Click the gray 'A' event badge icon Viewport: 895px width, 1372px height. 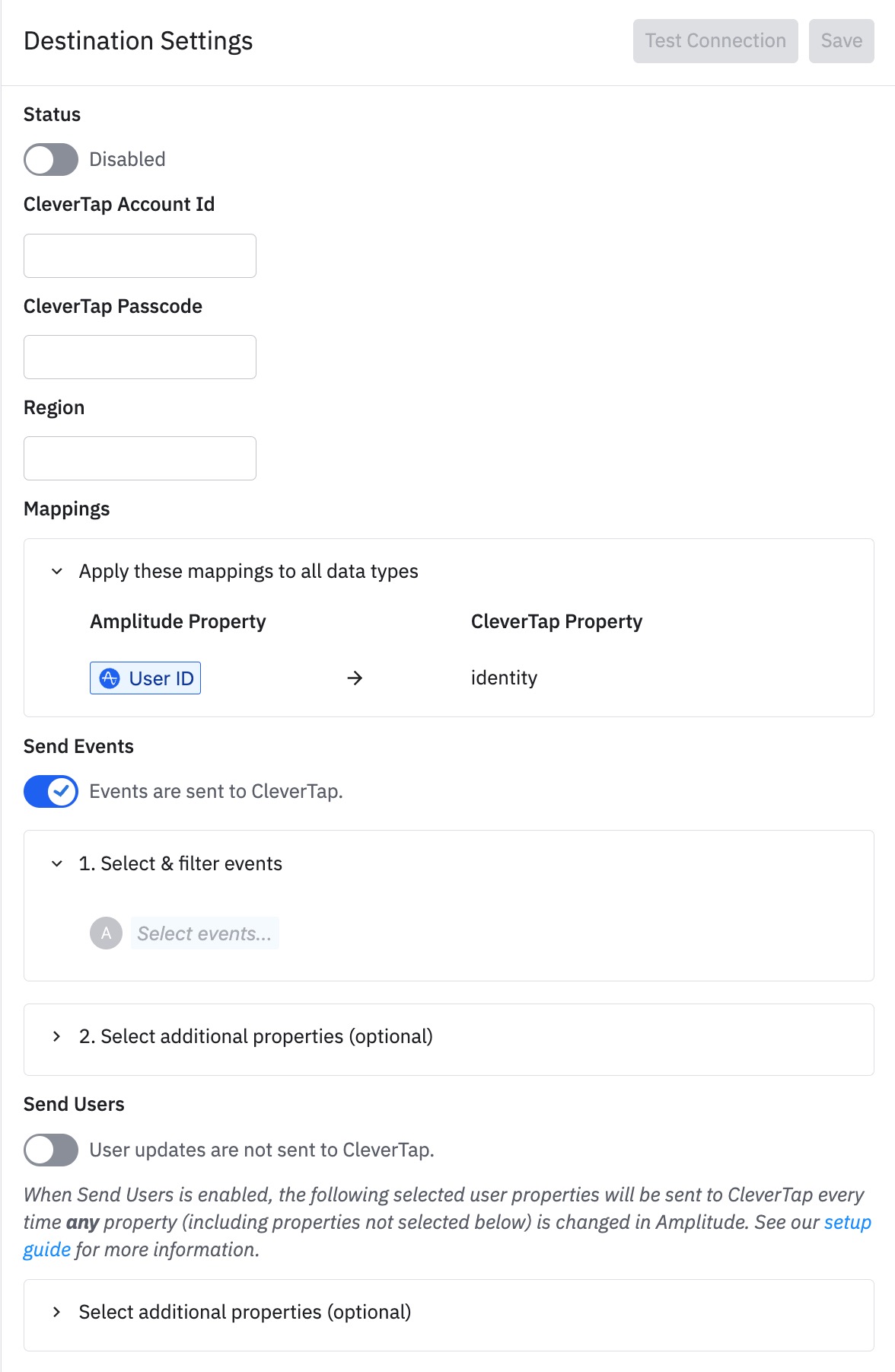107,933
